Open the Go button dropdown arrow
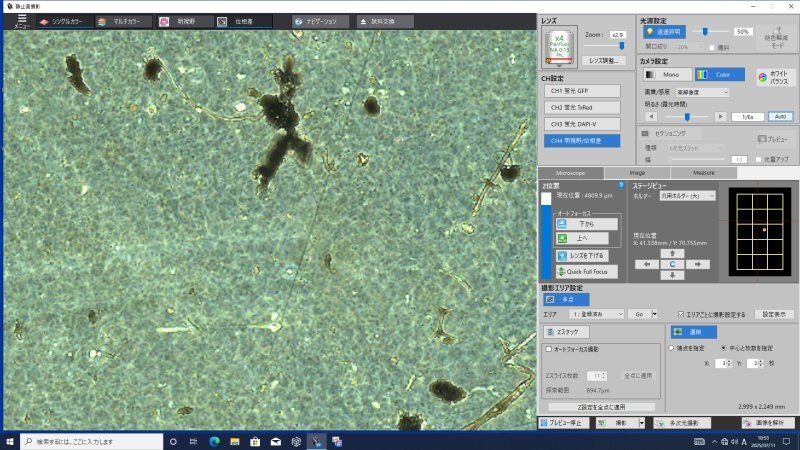Screen dimensions: 800x450 pos(655,314)
